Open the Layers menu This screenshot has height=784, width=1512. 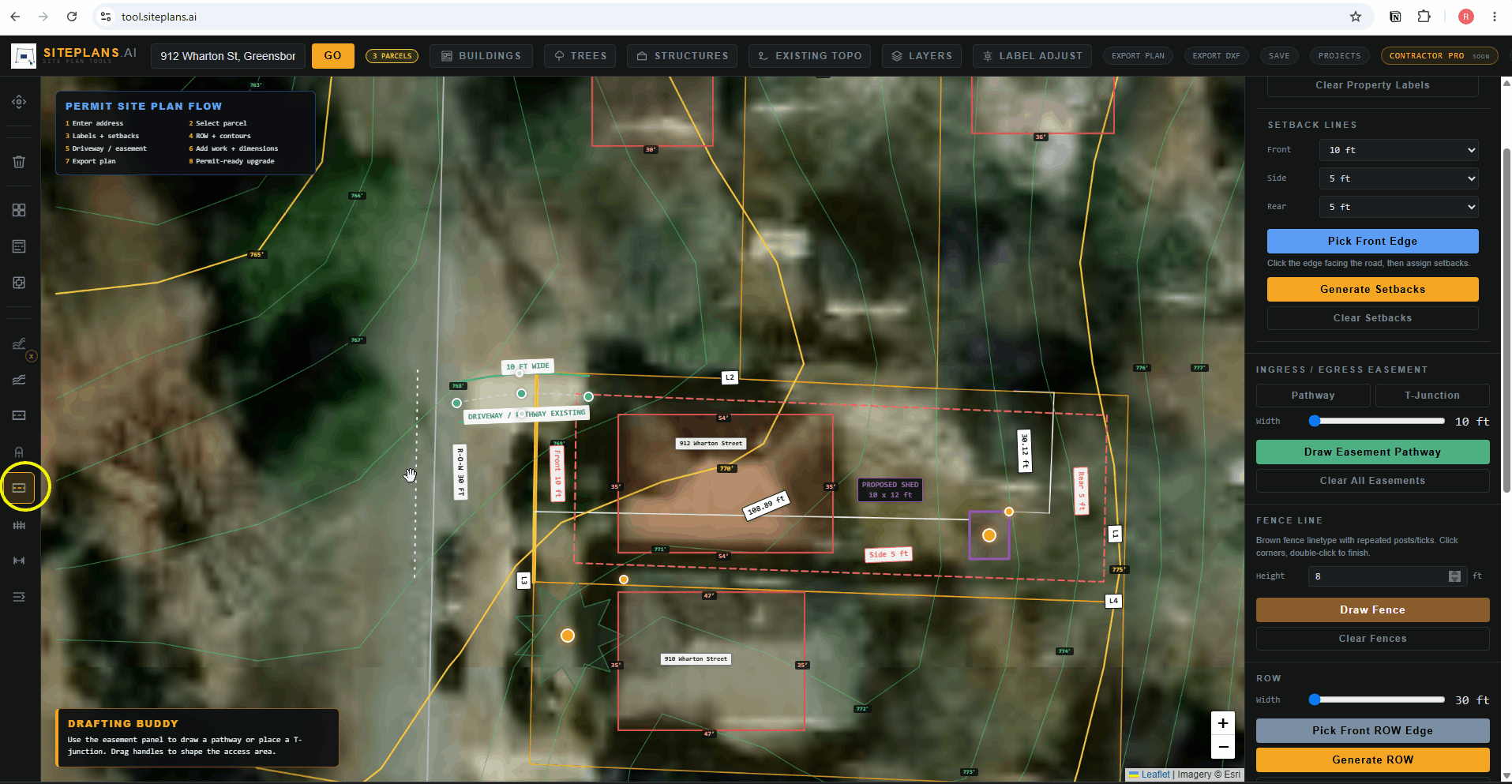[922, 56]
